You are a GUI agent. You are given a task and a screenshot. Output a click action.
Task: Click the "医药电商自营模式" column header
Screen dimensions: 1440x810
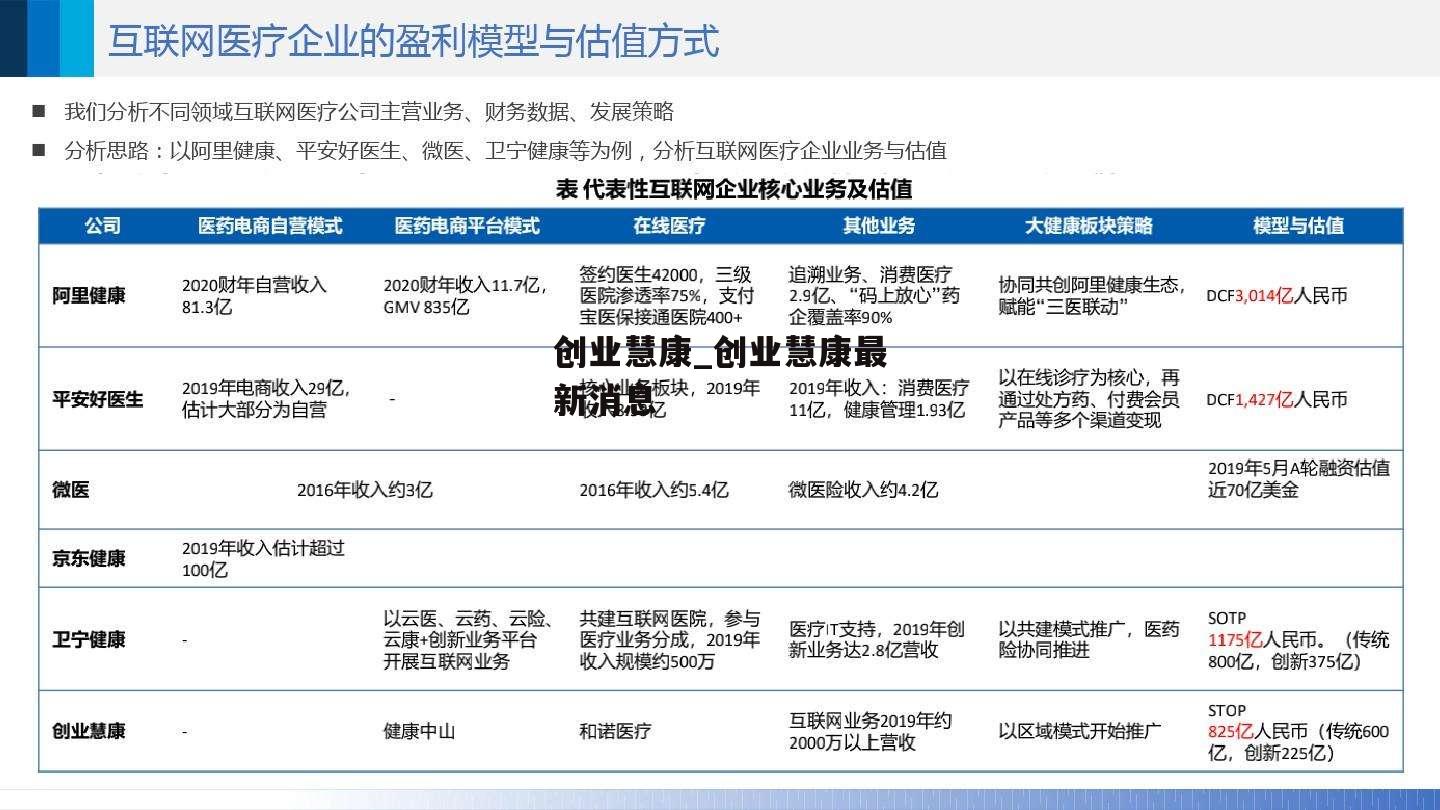[x=270, y=226]
